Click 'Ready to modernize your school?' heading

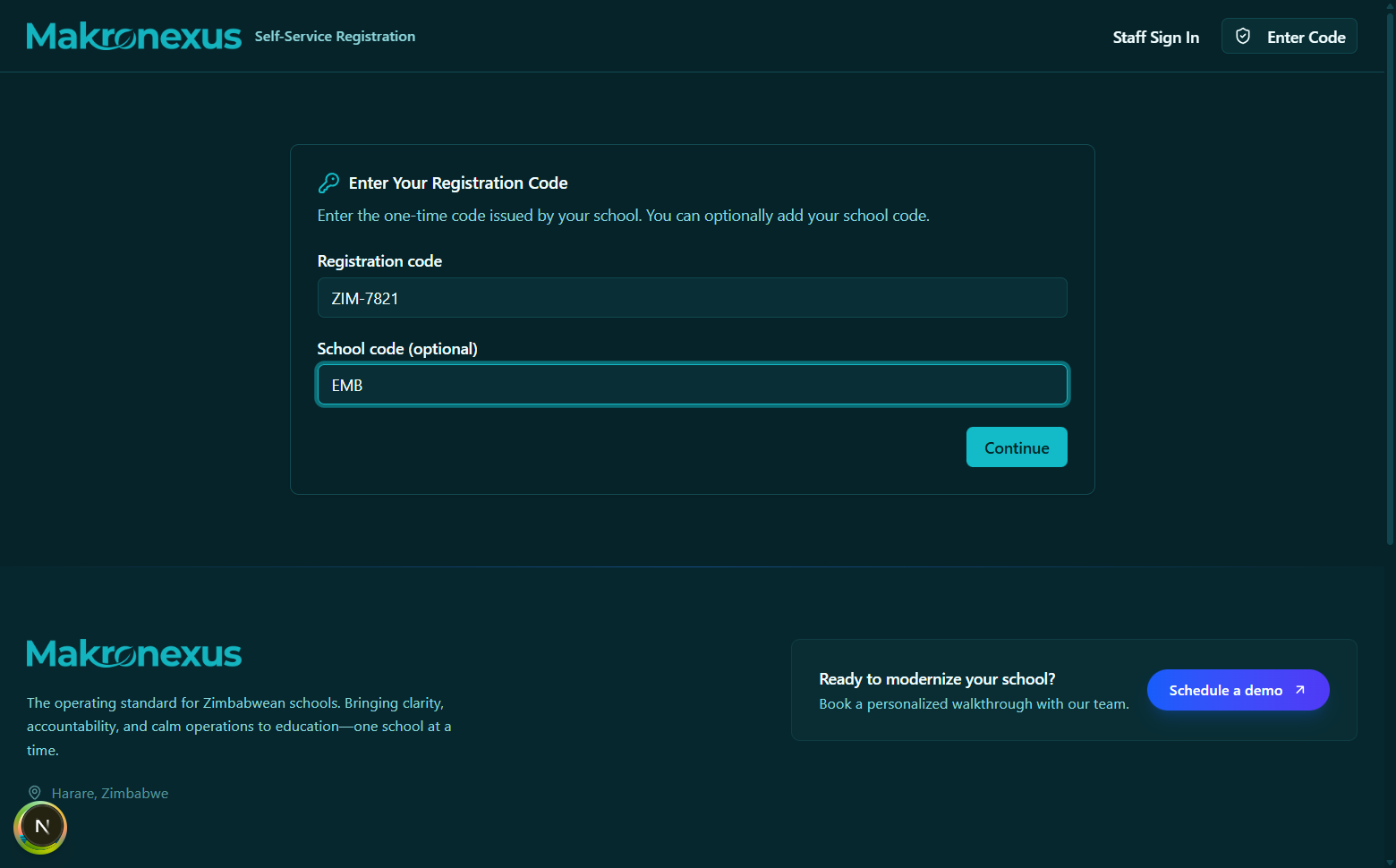point(937,679)
